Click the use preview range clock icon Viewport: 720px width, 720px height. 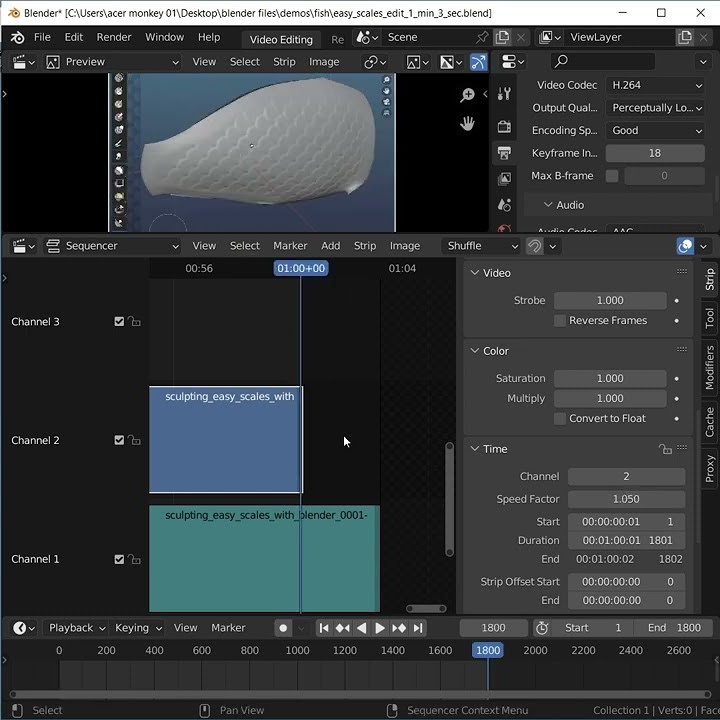click(x=542, y=628)
